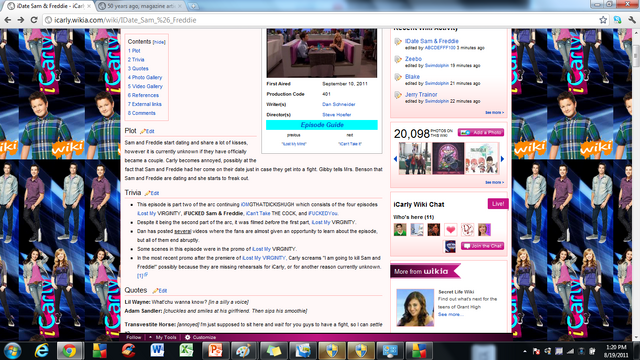Screen dimensions: 640x360
Task: Open the Episode Guide banner link
Action: point(322,125)
